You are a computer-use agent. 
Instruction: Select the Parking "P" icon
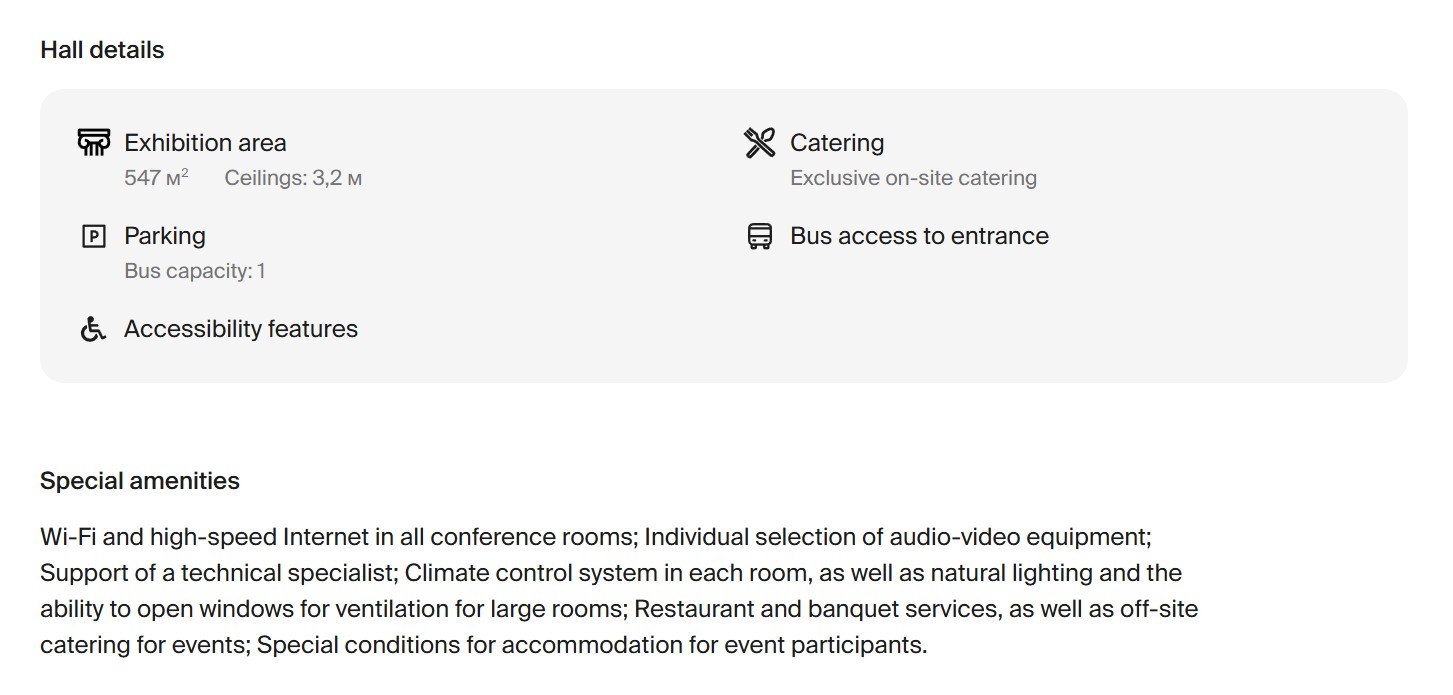[x=93, y=236]
